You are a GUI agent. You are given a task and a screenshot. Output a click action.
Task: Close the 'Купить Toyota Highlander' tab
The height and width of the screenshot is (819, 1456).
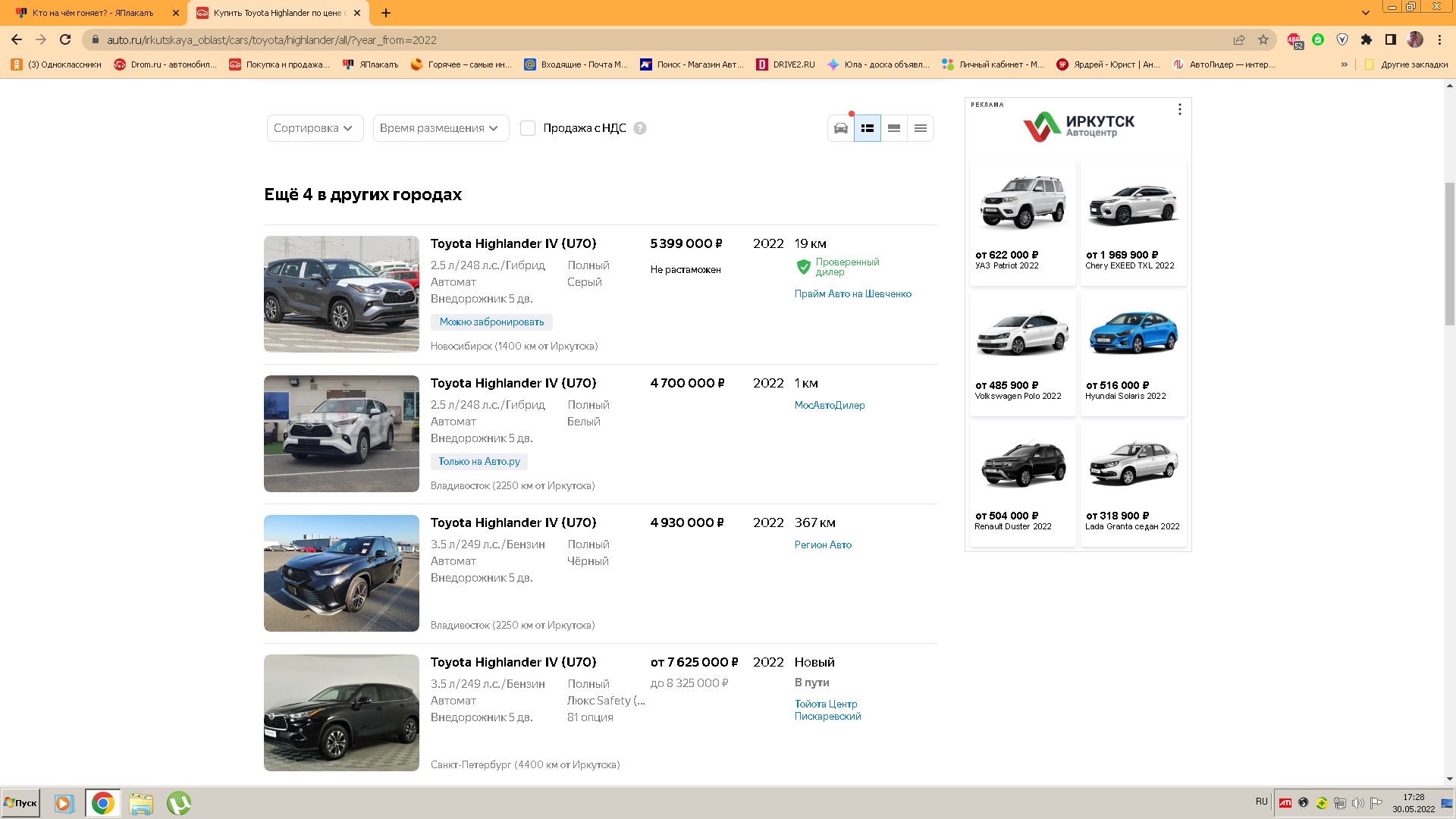357,13
